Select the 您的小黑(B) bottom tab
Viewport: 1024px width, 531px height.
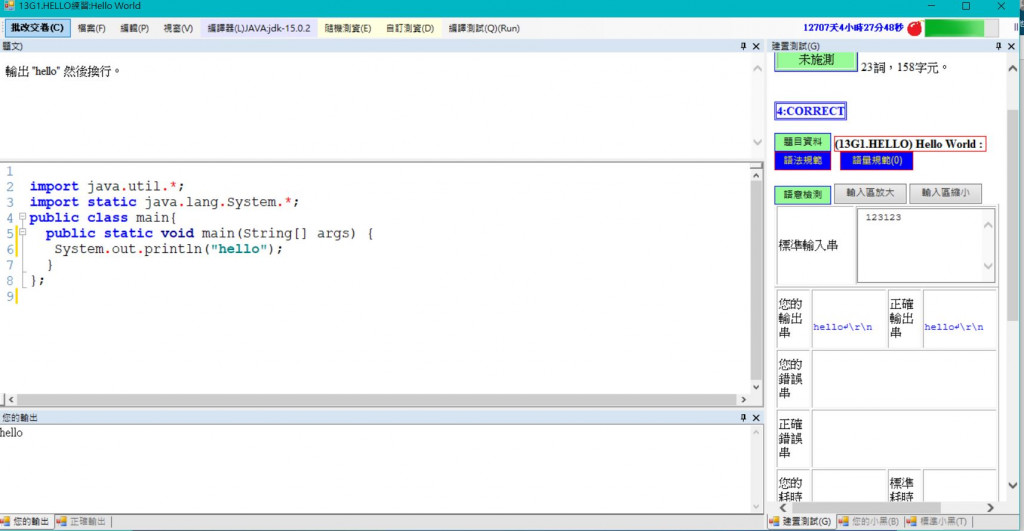coord(869,521)
